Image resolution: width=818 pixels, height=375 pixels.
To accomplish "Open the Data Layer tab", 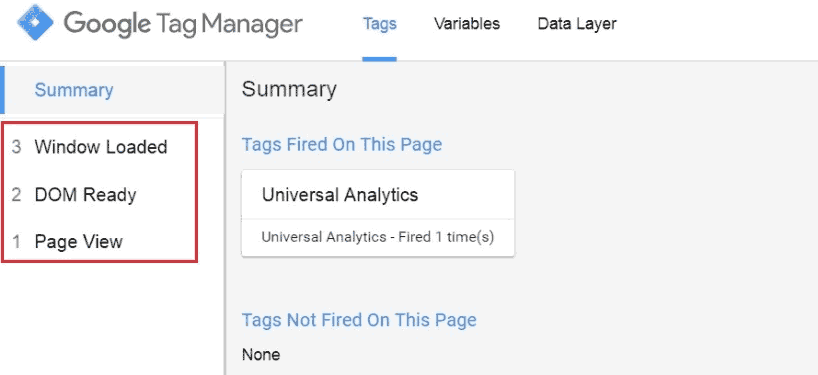I will click(577, 24).
